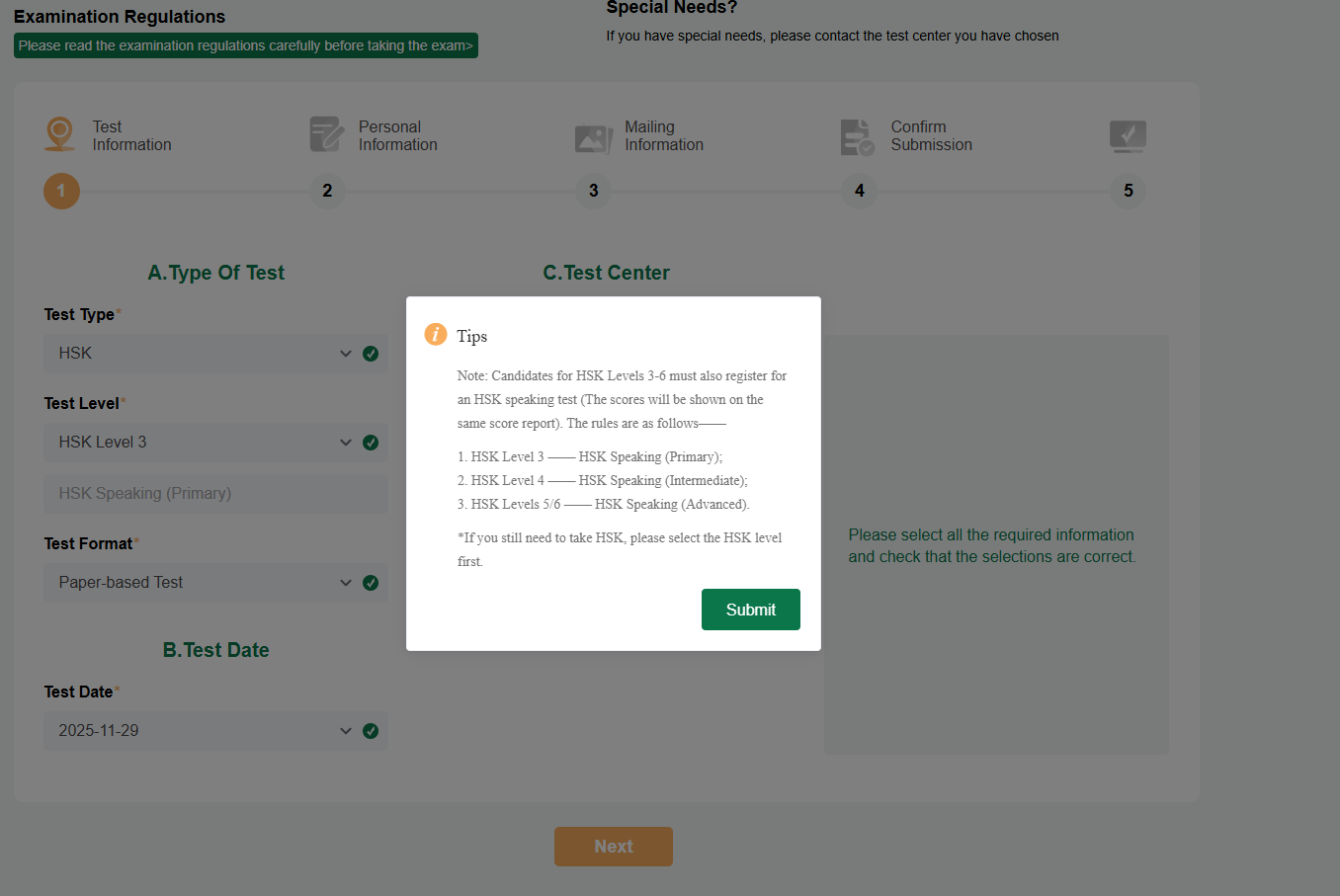Click the Mailing Information photo icon
Viewport: 1340px width, 896px height.
pos(593,138)
